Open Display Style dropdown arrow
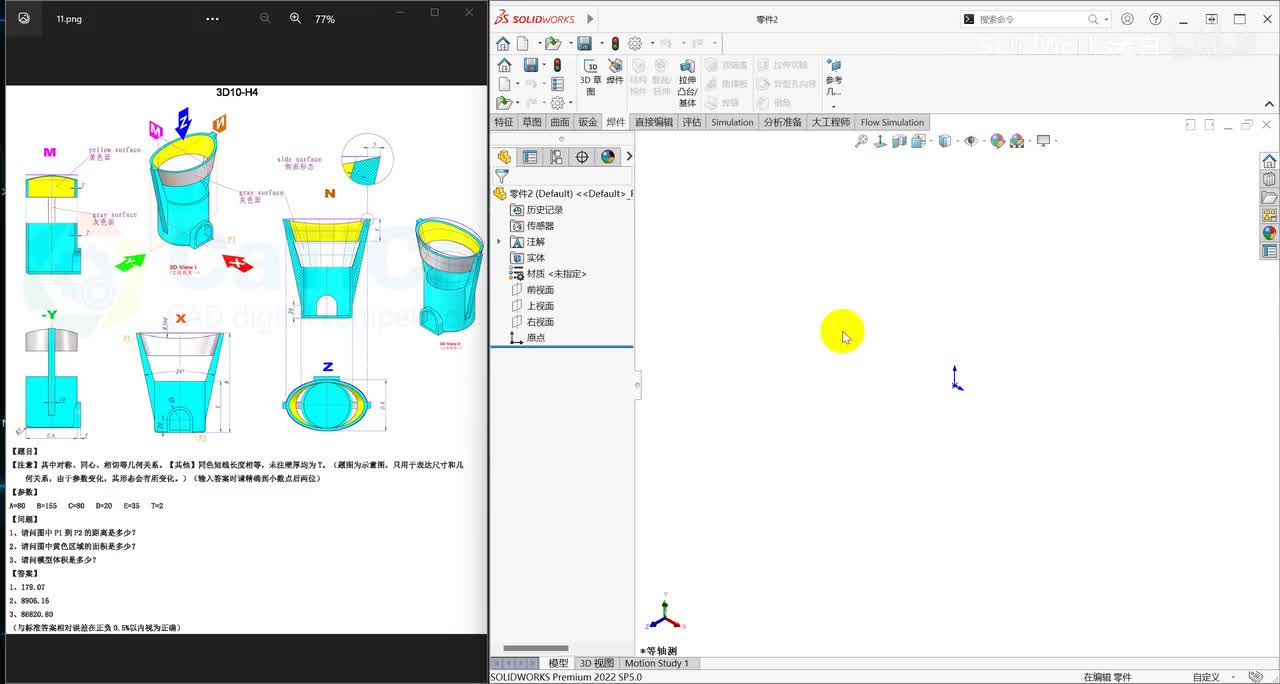 click(x=956, y=141)
